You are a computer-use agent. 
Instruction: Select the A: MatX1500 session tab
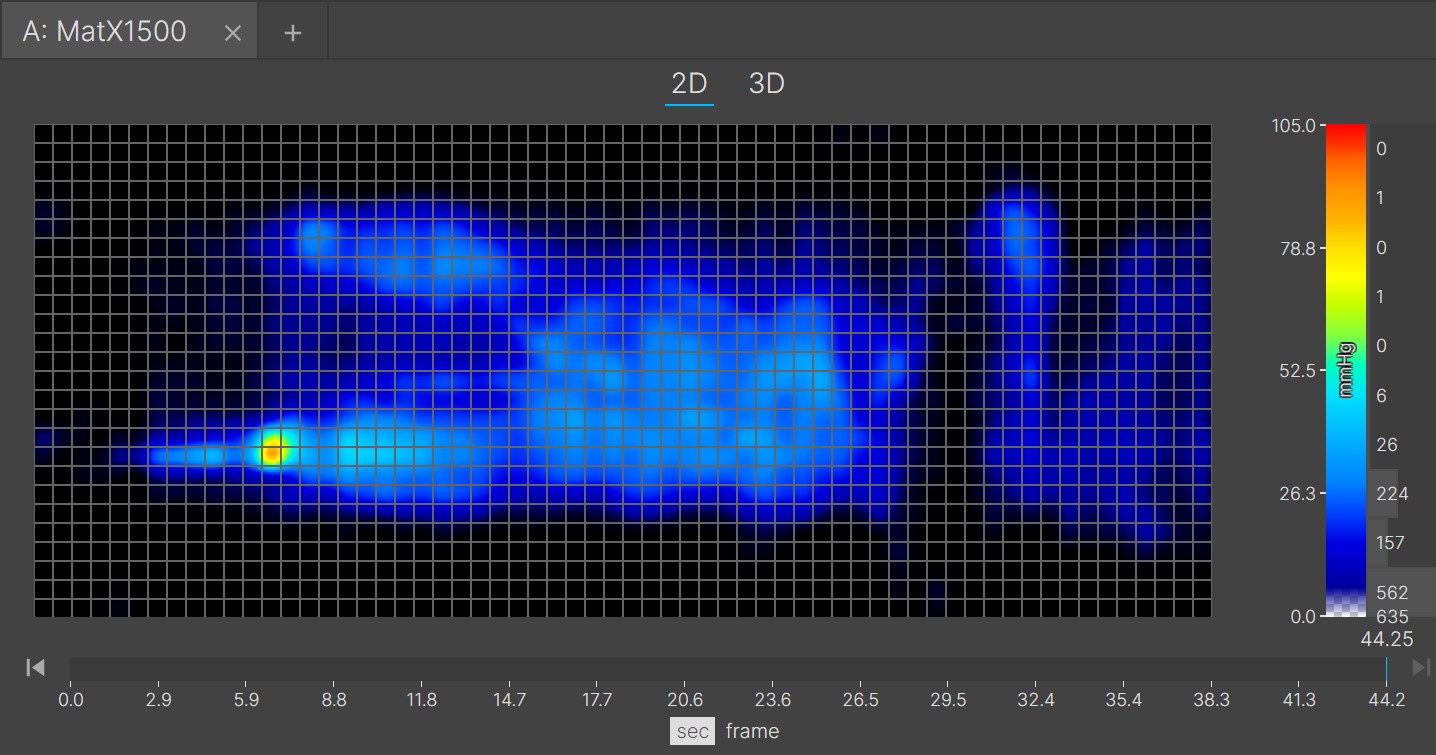click(105, 32)
